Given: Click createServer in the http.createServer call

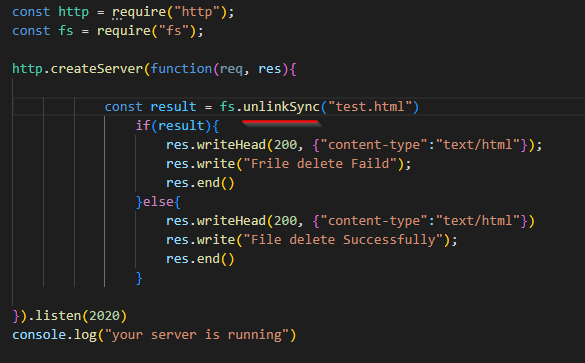Looking at the screenshot, I should [97, 69].
